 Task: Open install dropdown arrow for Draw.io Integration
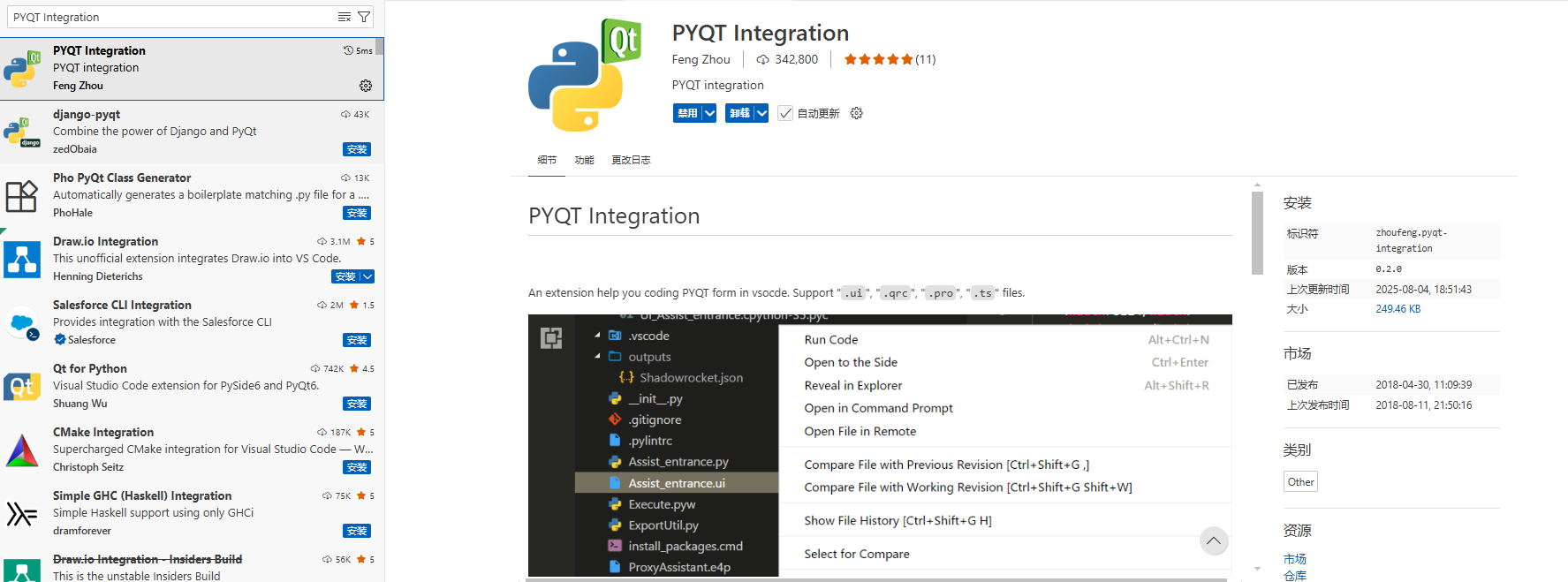(x=367, y=276)
